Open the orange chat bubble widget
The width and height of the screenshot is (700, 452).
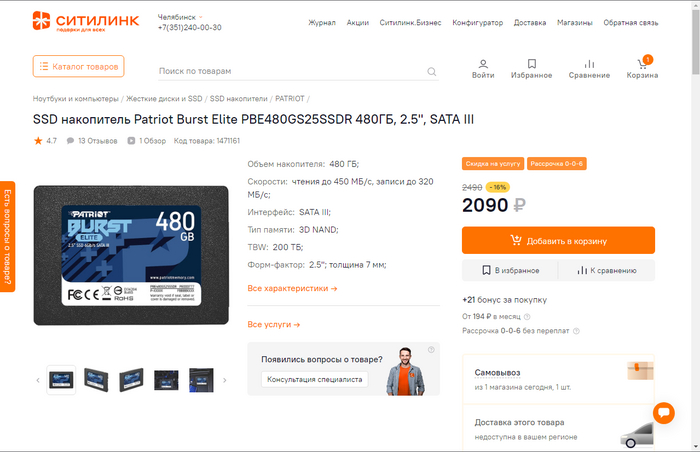[x=664, y=413]
